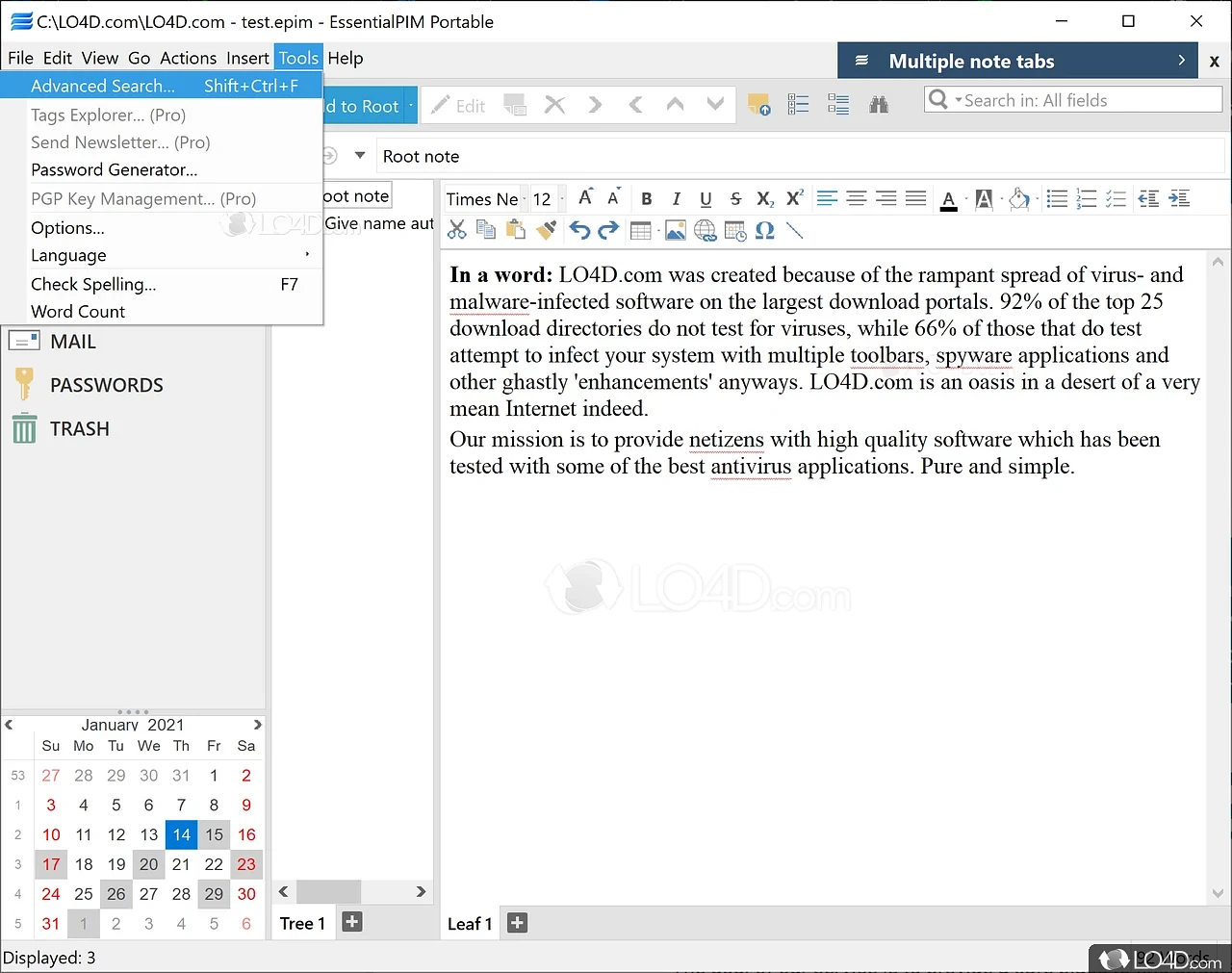Viewport: 1232px width, 973px height.
Task: Go to next month in calendar
Action: pos(257,725)
